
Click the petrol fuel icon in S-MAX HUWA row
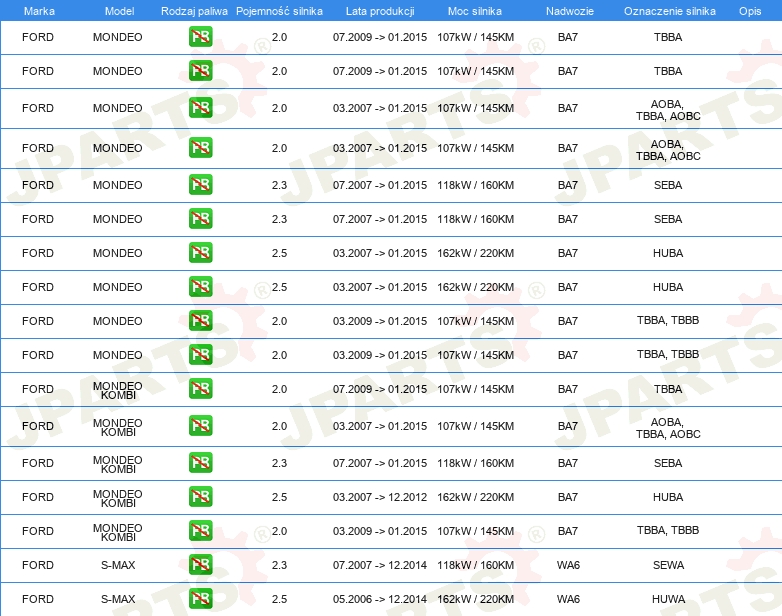200,599
